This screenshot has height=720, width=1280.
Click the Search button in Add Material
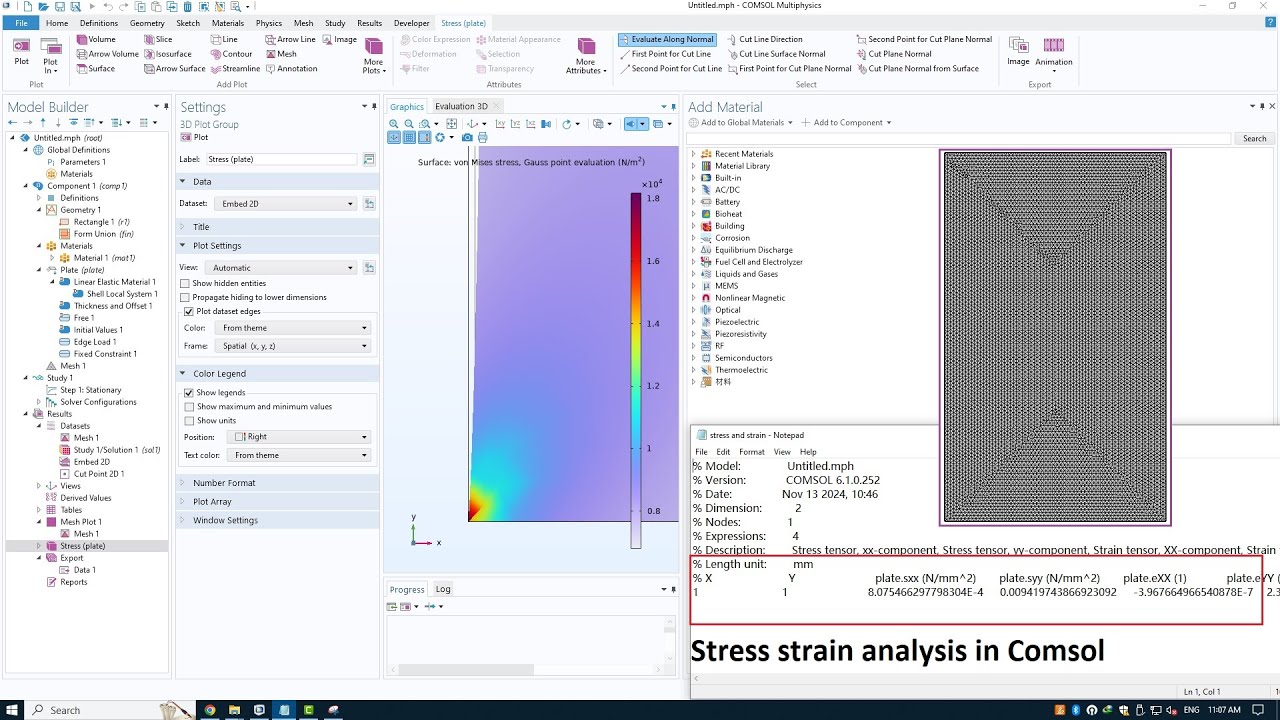[1254, 139]
